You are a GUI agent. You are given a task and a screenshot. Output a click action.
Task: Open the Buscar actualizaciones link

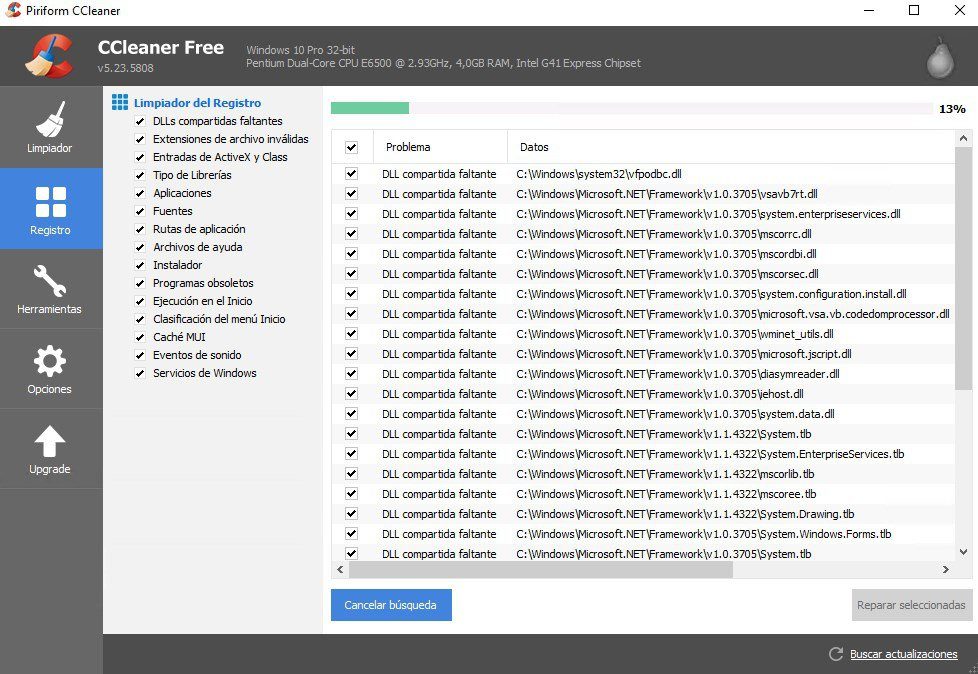[x=903, y=654]
